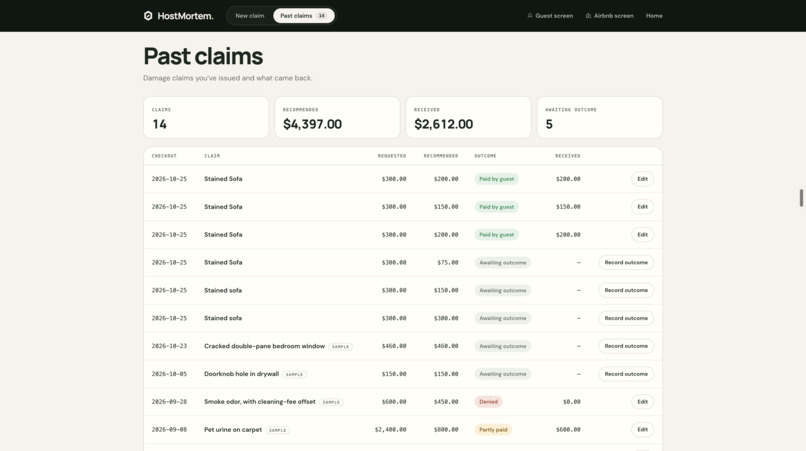Click the HostMortem hexagon logo icon
Screen dimensions: 806x451
(148, 16)
